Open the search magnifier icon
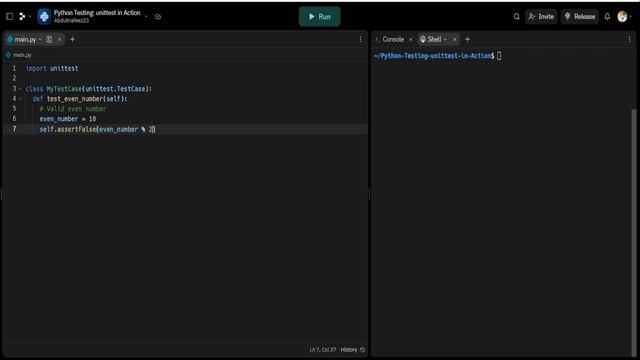640x360 pixels. coord(516,16)
